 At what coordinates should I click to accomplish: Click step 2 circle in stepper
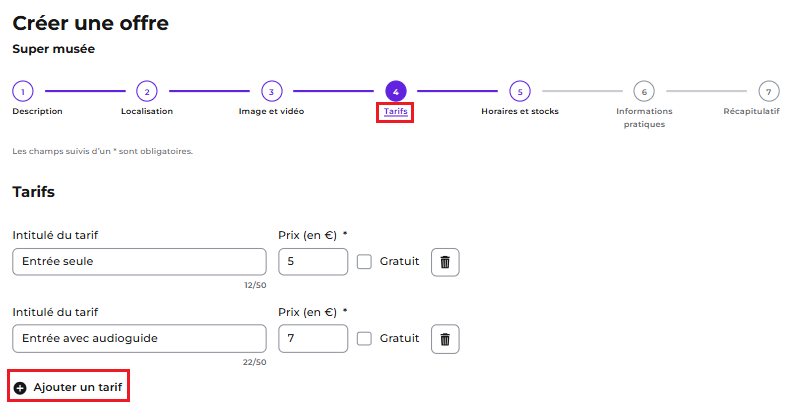(147, 92)
